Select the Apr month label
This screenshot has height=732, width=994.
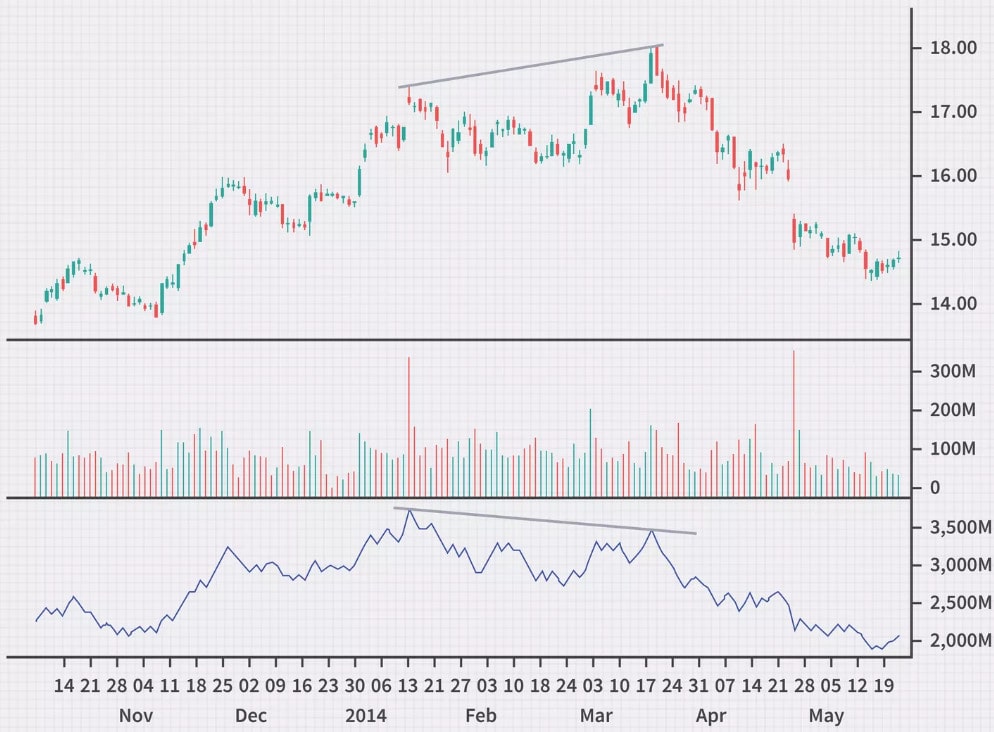point(711,716)
